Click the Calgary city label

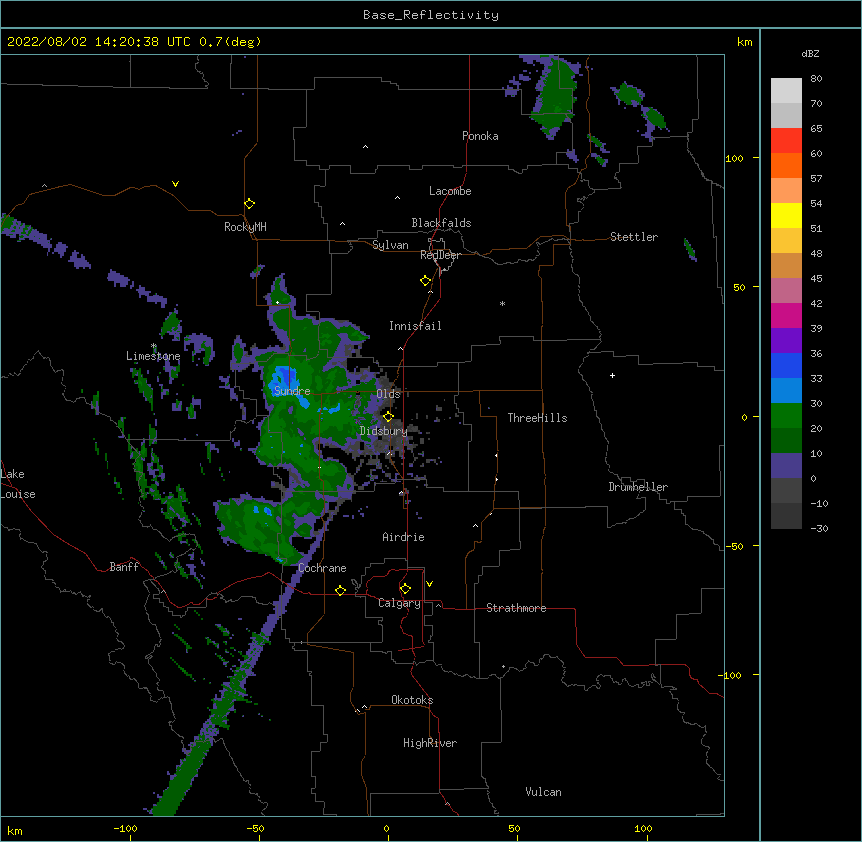point(399,603)
